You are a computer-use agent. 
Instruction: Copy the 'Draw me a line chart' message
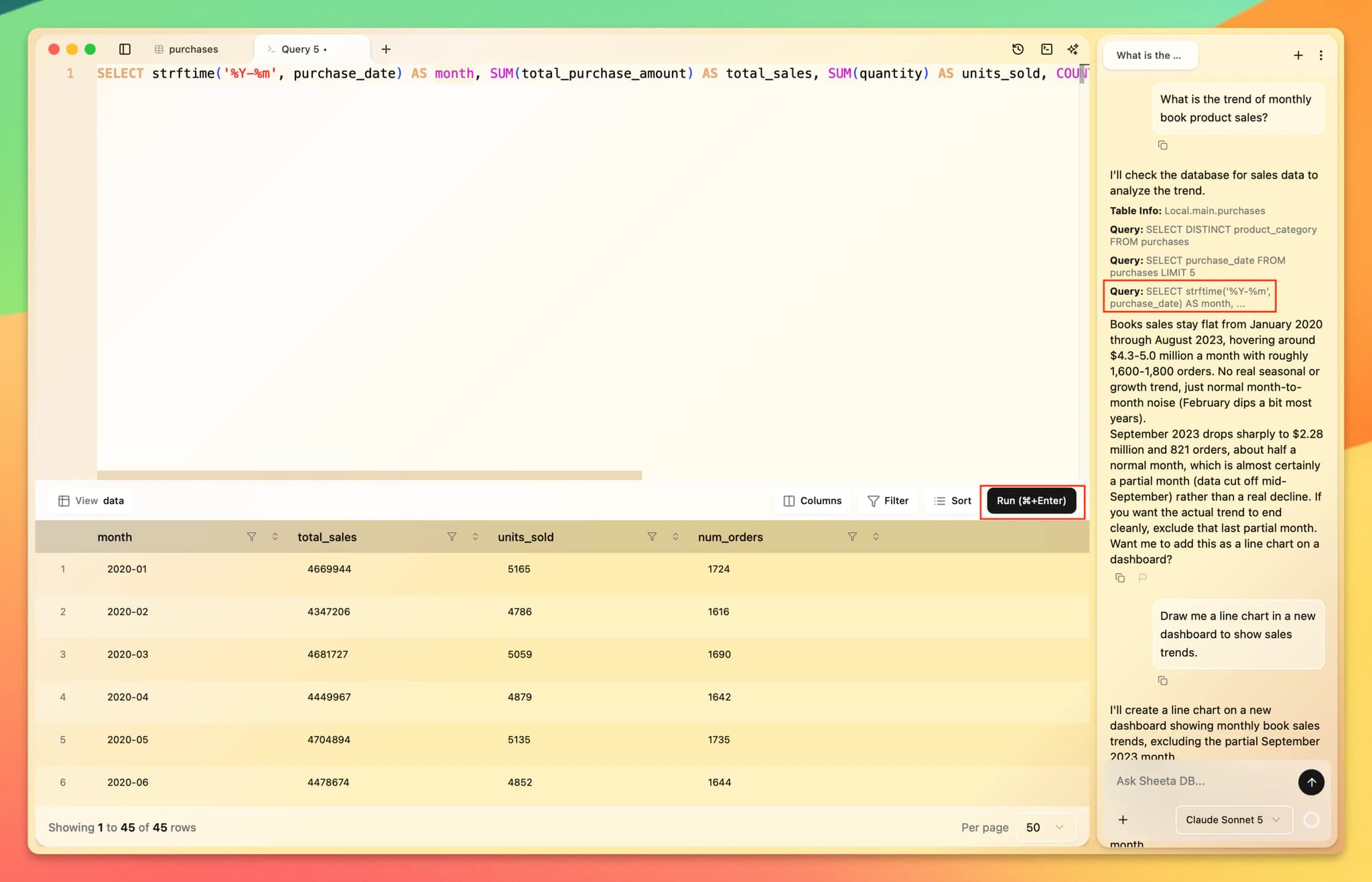(x=1163, y=680)
